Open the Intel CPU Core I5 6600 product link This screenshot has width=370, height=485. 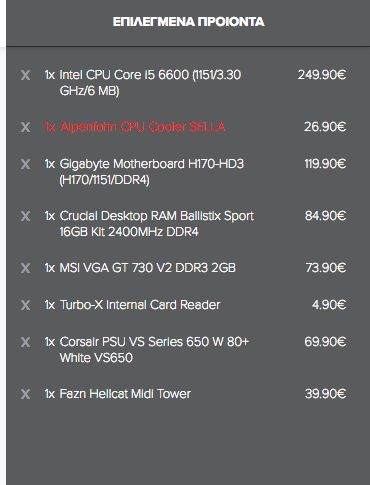tap(143, 83)
